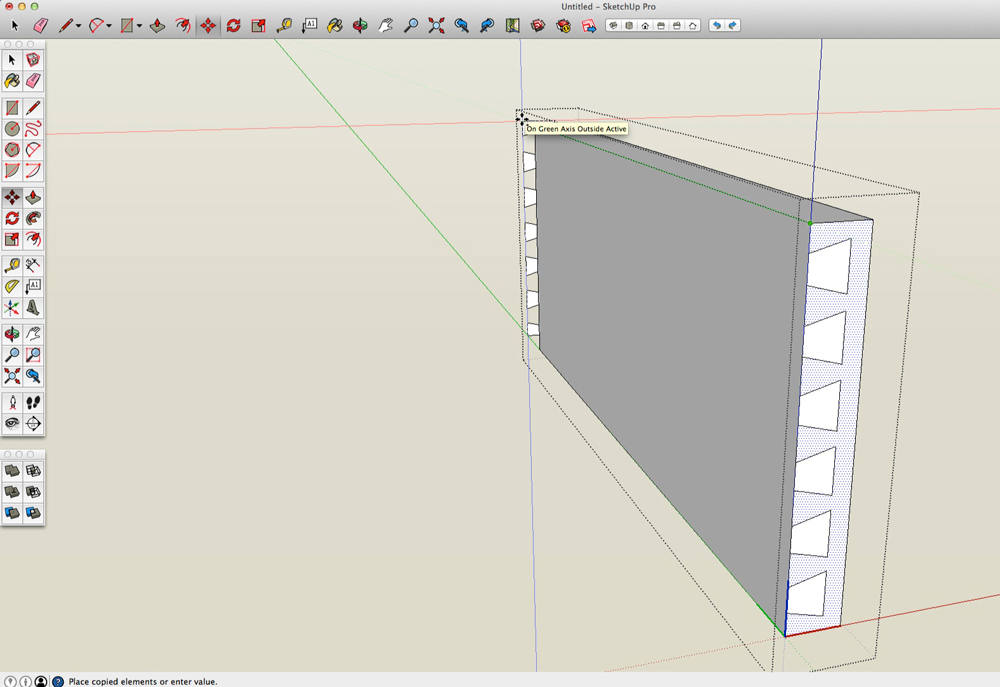Activate the Push/Pull tool in left palette
The image size is (1000, 687).
coord(33,197)
